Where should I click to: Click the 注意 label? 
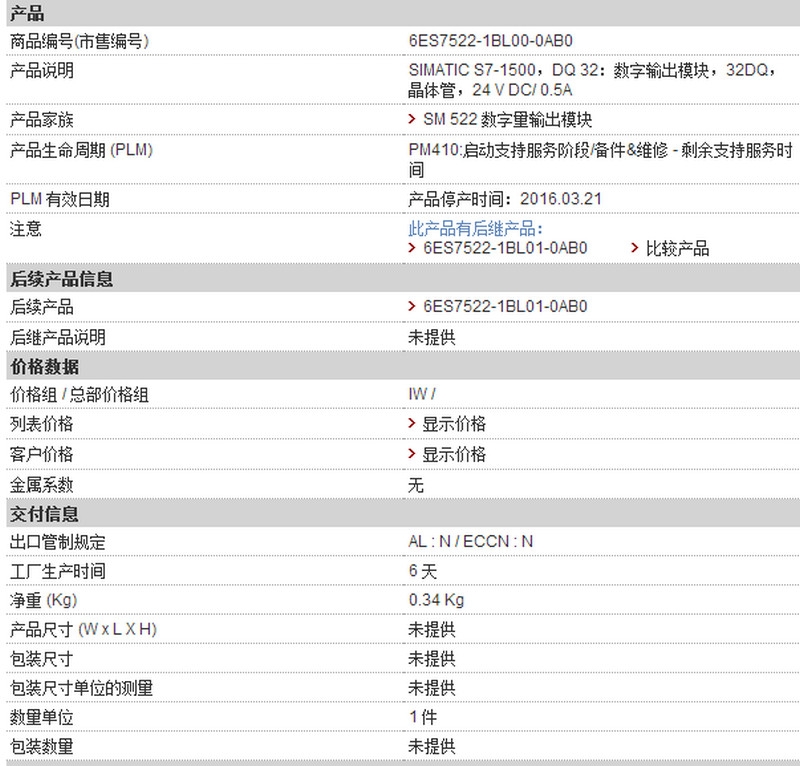click(x=26, y=229)
